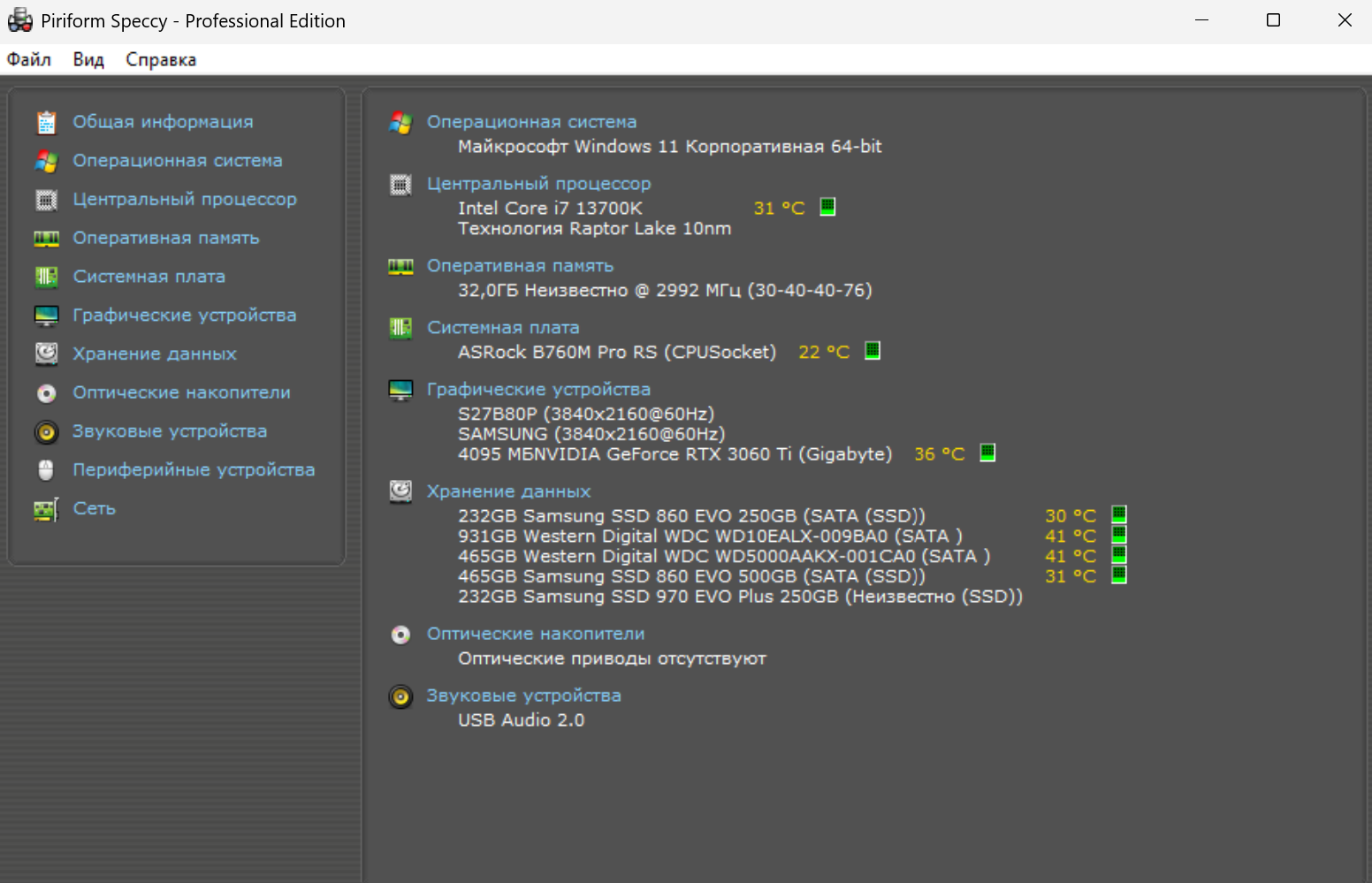Click the optical disc icon in sidebar

(47, 393)
